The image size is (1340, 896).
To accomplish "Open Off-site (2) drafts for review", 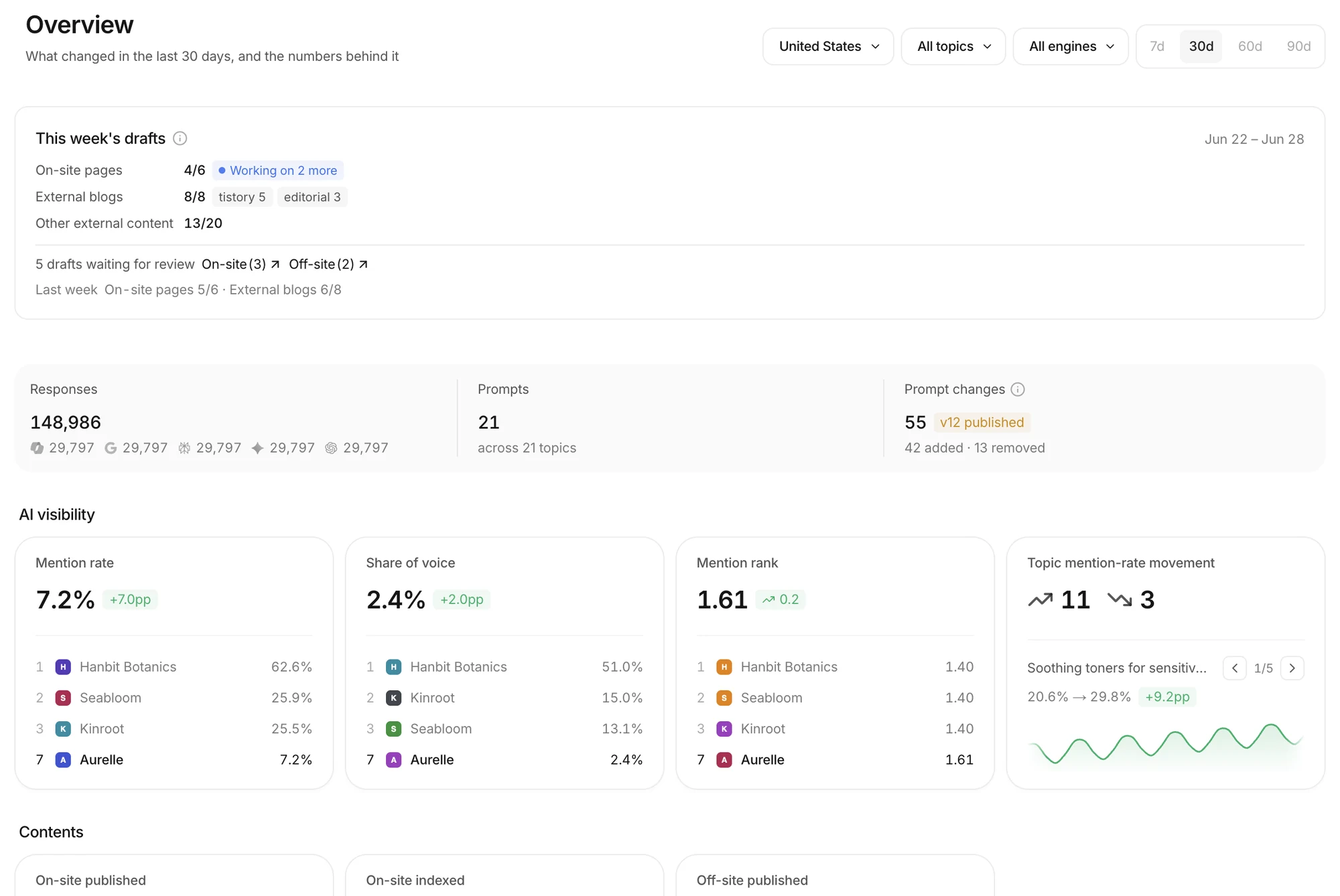I will pyautogui.click(x=328, y=264).
